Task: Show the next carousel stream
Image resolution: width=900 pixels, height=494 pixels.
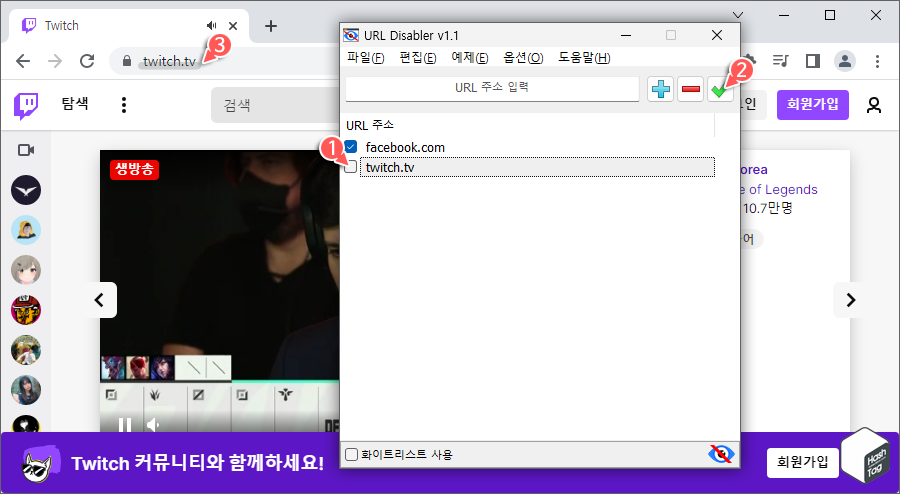Action: tap(851, 300)
